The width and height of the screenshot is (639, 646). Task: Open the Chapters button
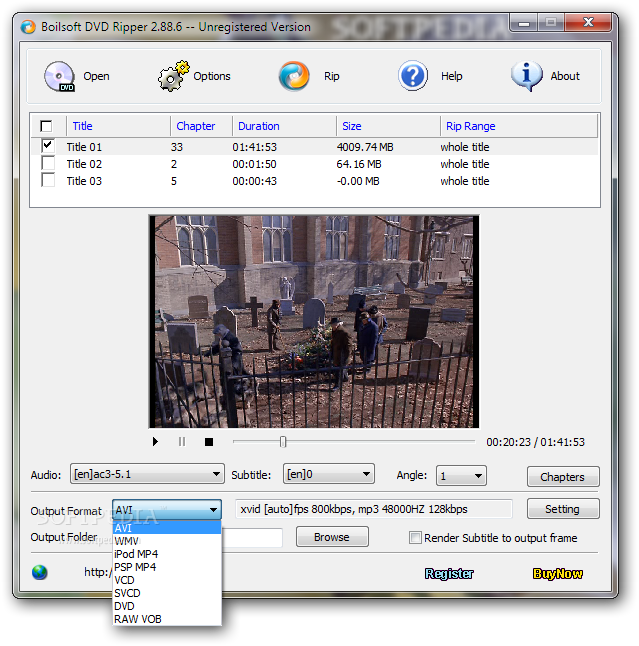tap(563, 477)
